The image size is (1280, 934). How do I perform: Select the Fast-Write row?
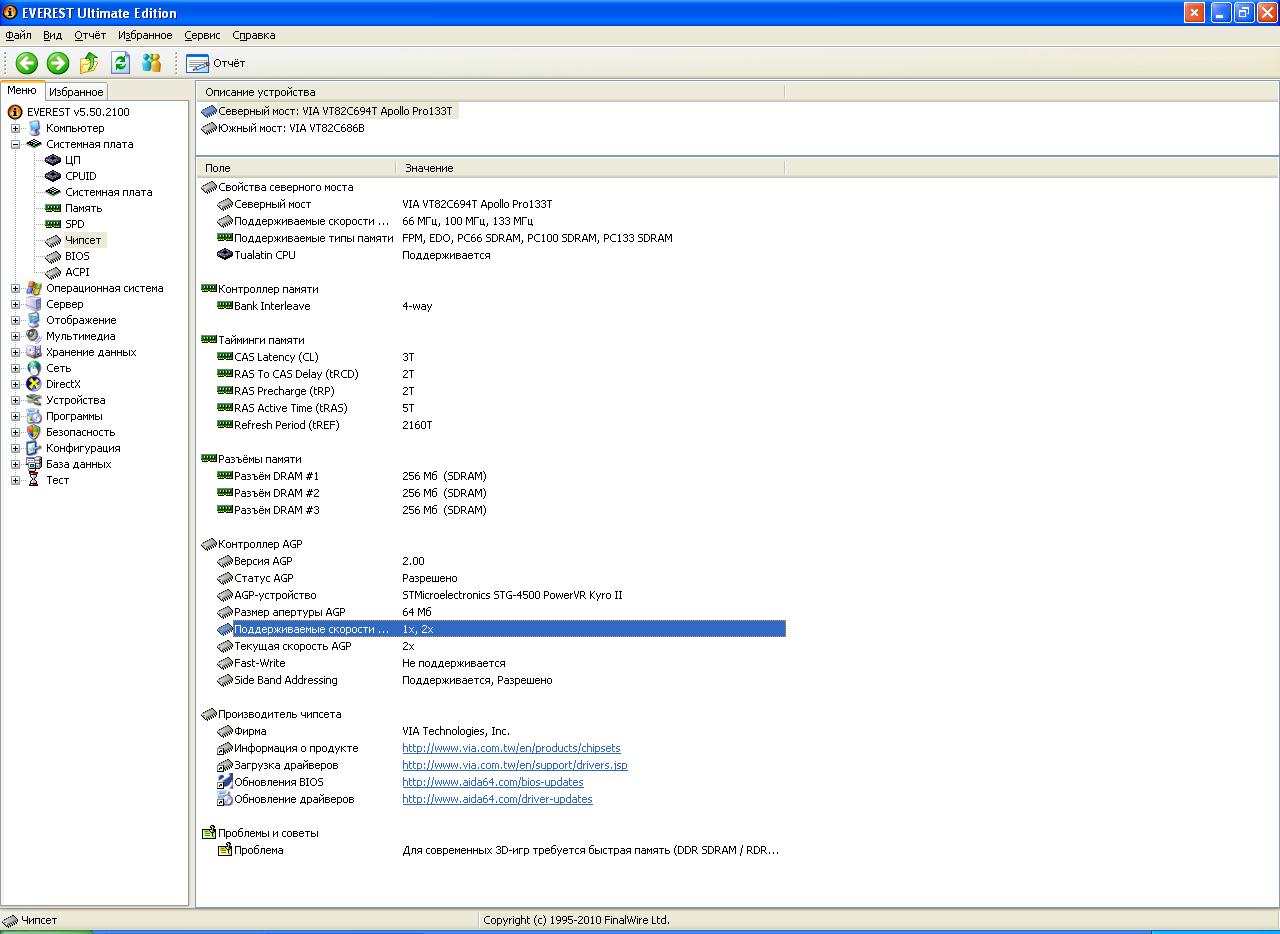(491, 663)
